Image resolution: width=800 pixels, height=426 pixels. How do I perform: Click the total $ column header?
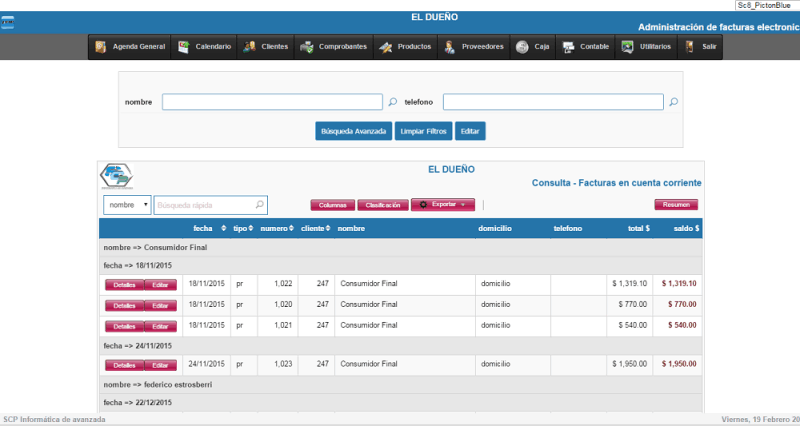pyautogui.click(x=639, y=229)
